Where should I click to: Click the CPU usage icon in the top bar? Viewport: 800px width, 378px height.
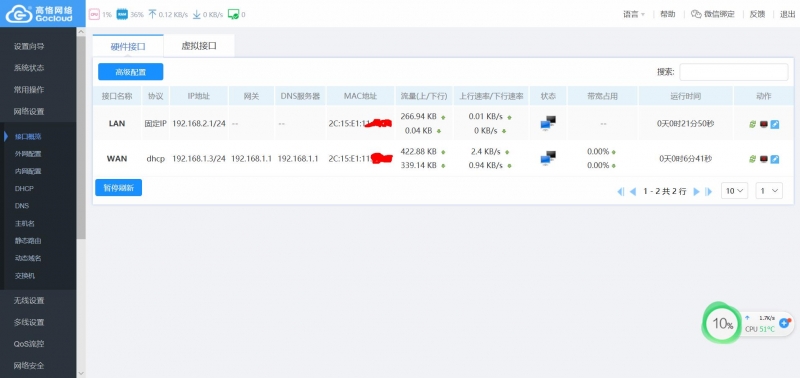(94, 14)
